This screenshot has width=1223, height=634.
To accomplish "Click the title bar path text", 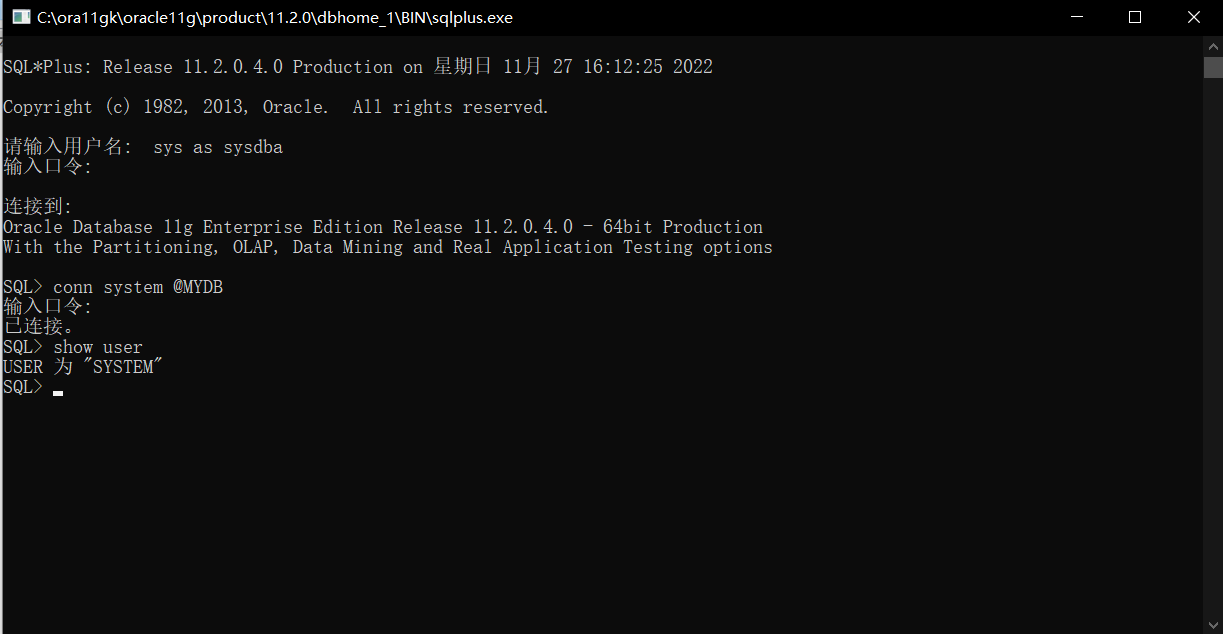I will pyautogui.click(x=275, y=17).
